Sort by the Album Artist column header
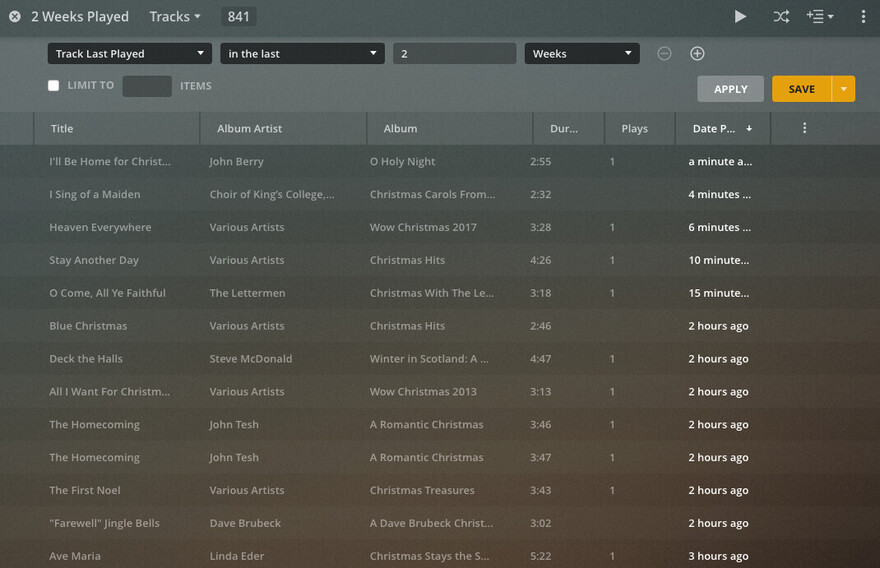 point(283,129)
